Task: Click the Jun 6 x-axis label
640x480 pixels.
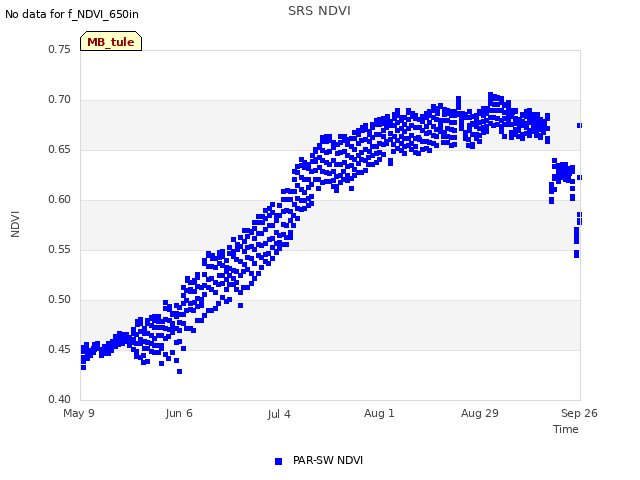Action: click(x=179, y=413)
